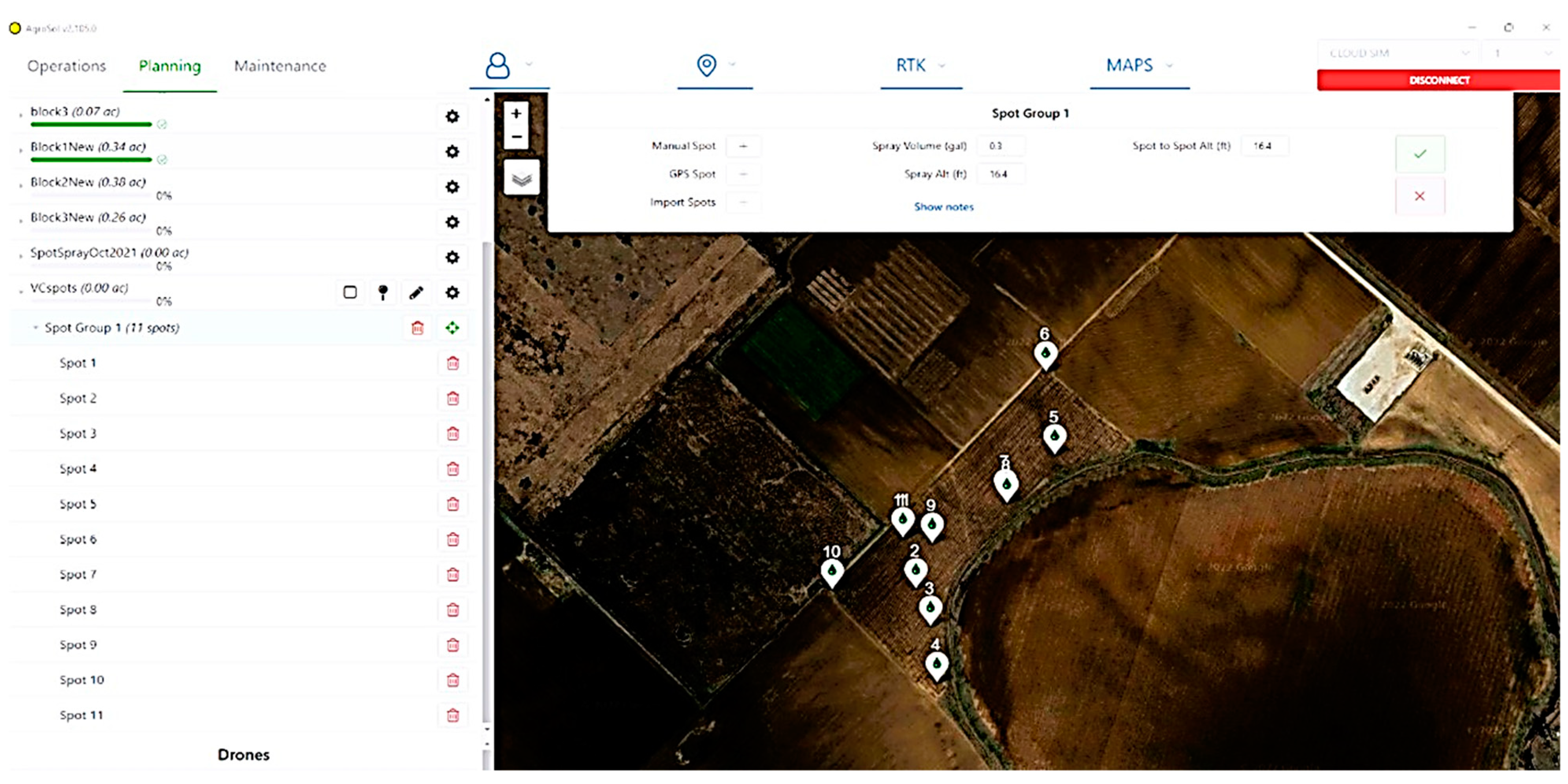Select spot marker 2 on map
The width and height of the screenshot is (1568, 784).
click(x=916, y=572)
